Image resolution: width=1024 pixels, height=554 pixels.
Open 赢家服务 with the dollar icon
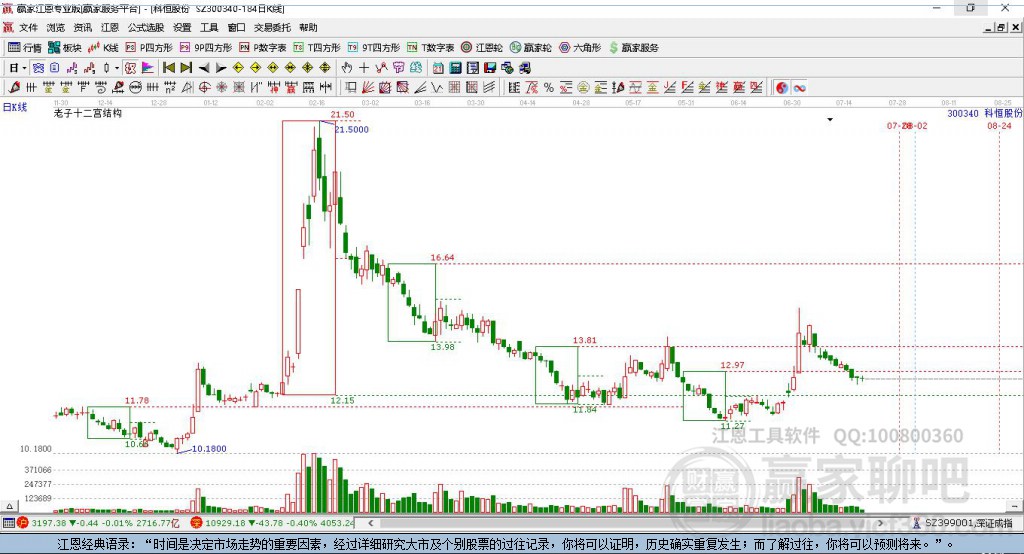[633, 48]
